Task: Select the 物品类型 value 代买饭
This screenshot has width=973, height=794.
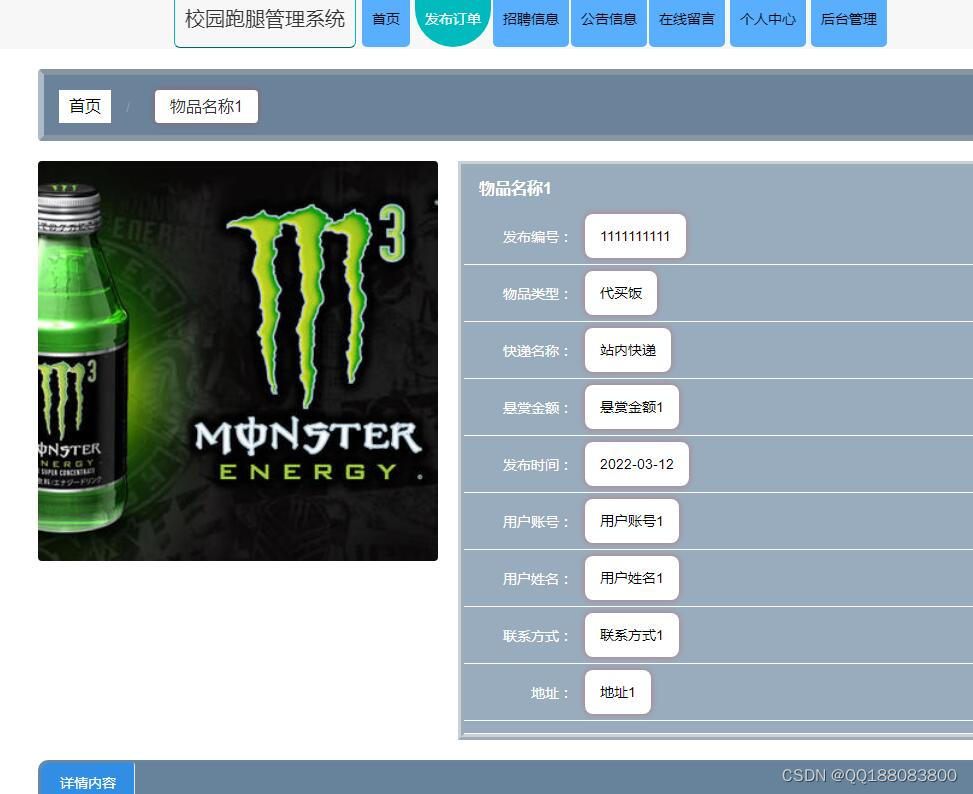Action: click(621, 293)
